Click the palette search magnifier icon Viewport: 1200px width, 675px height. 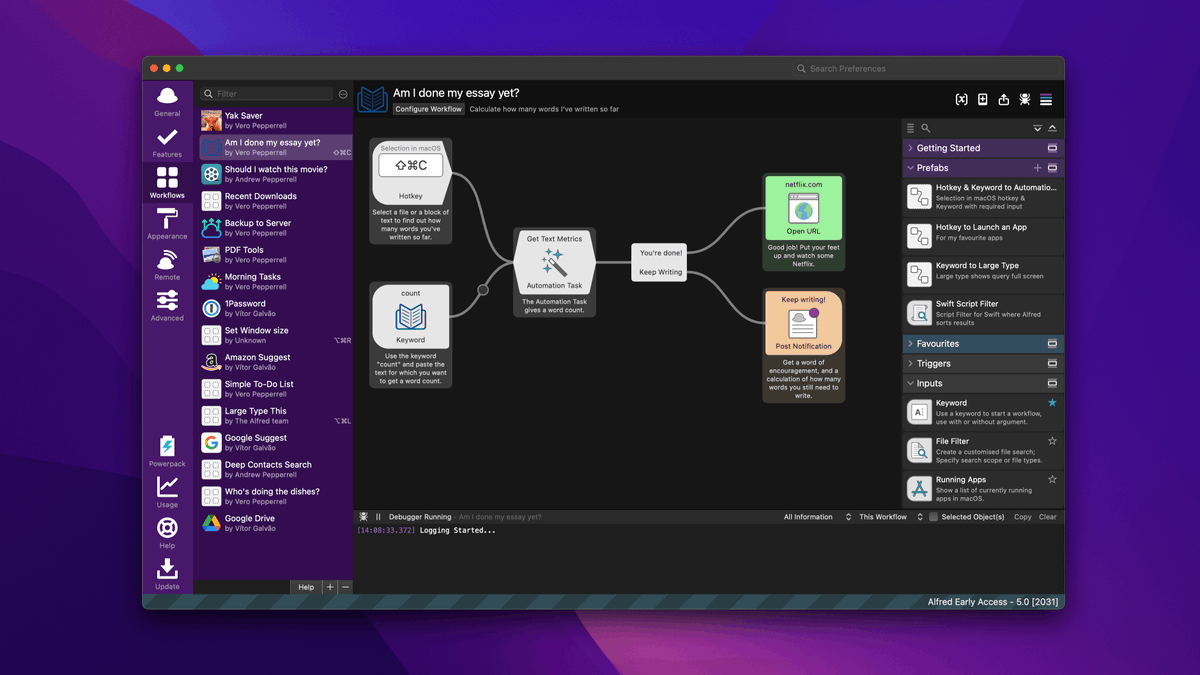[926, 128]
